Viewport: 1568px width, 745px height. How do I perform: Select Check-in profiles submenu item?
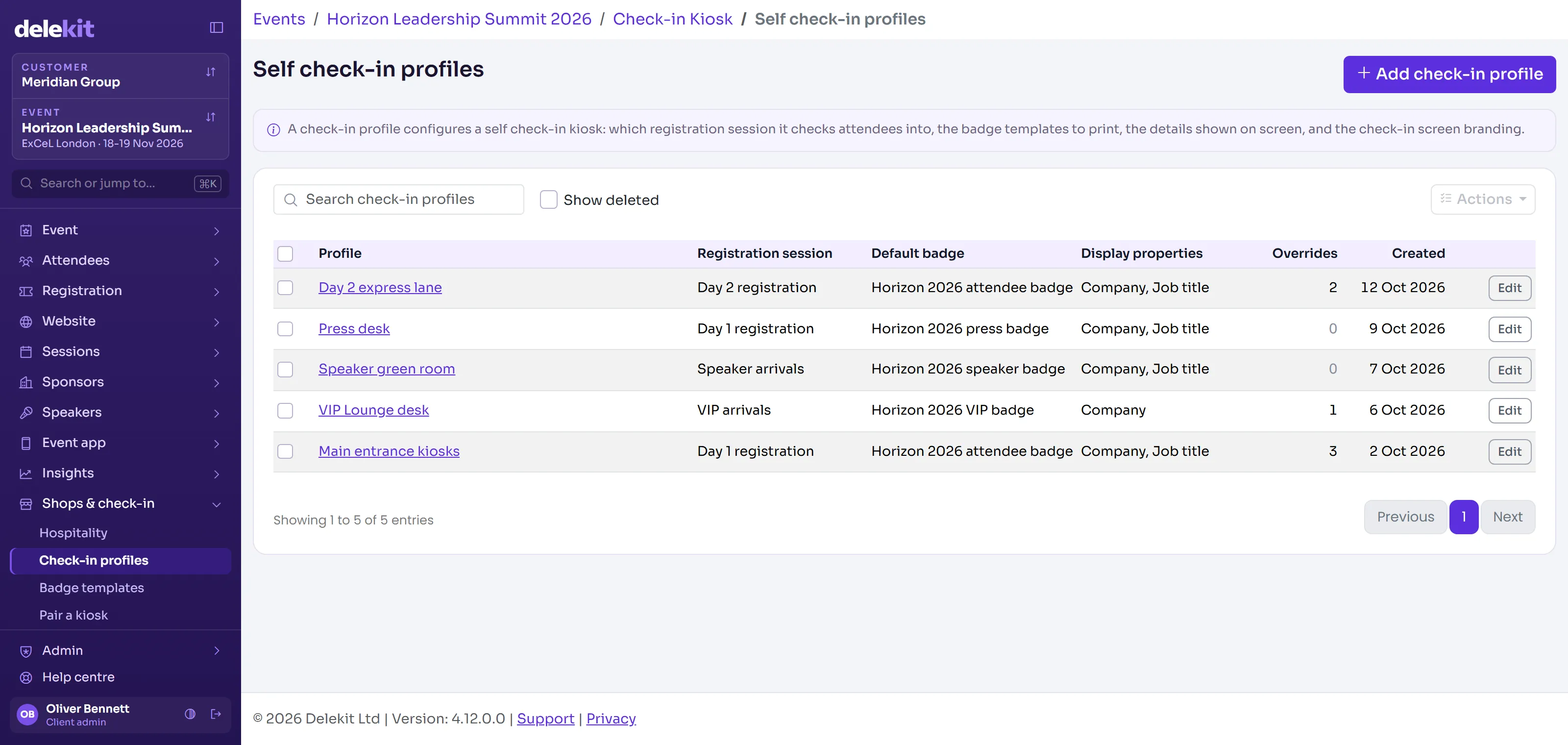click(120, 561)
